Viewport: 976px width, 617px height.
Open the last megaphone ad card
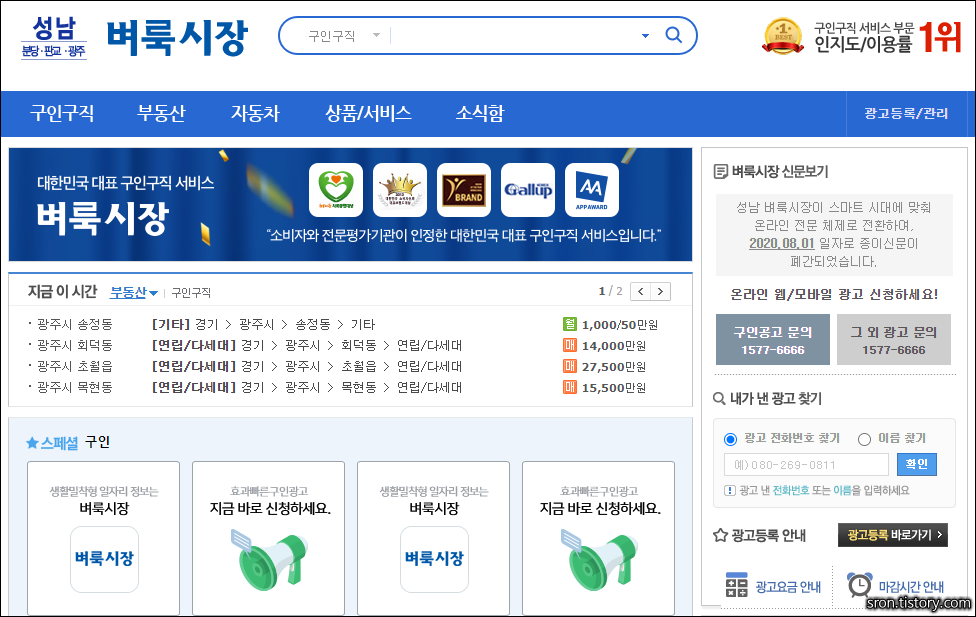point(598,538)
